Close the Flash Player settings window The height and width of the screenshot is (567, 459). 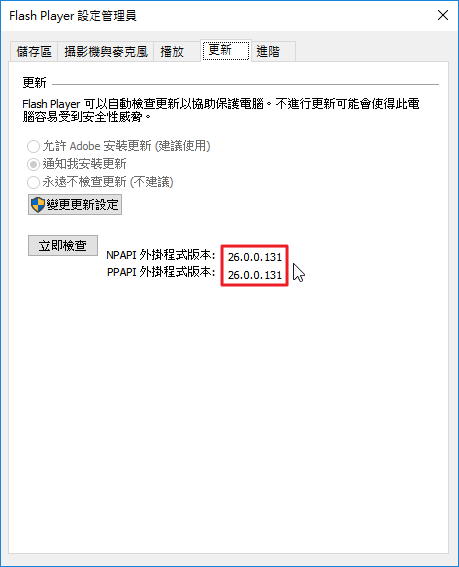click(x=443, y=15)
